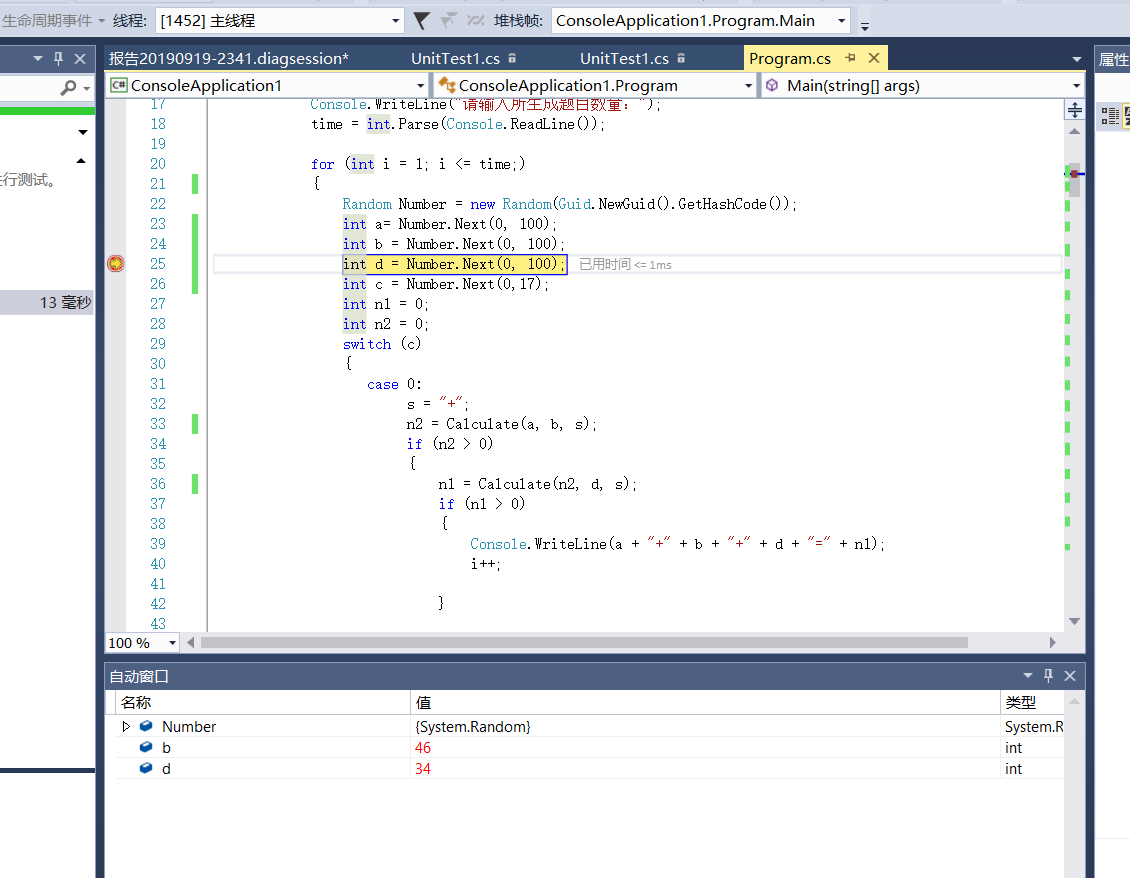Click the toolbar overflow options arrow

tap(865, 26)
